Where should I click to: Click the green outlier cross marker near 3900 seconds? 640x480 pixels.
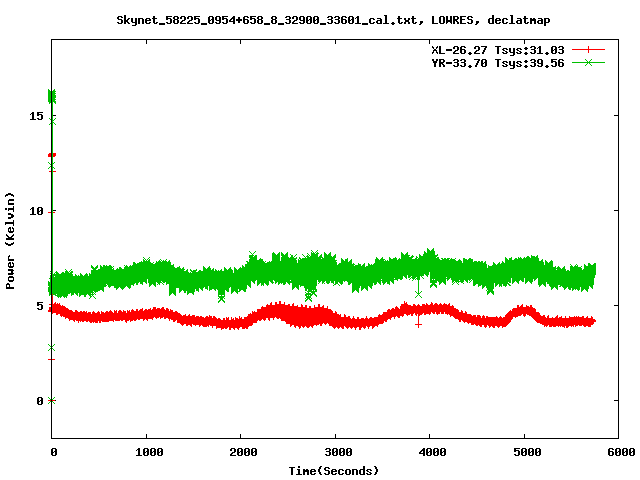tap(418, 294)
